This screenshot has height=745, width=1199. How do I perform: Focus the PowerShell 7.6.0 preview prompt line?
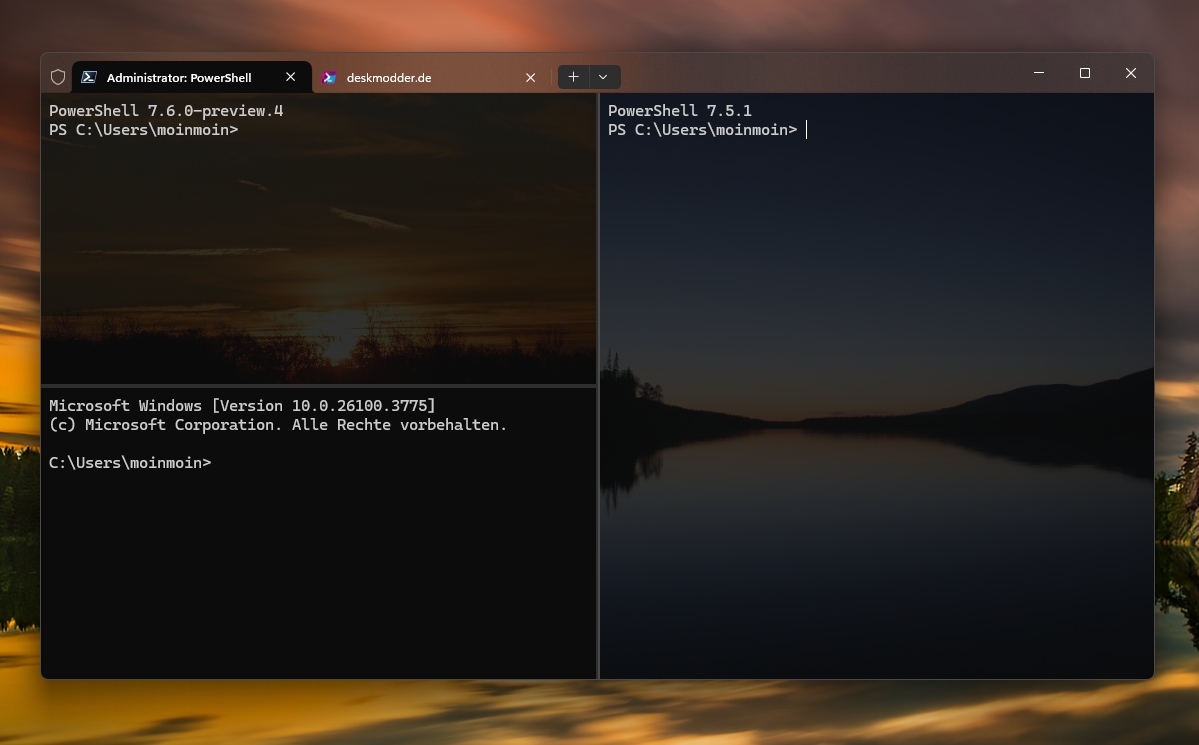pyautogui.click(x=144, y=130)
